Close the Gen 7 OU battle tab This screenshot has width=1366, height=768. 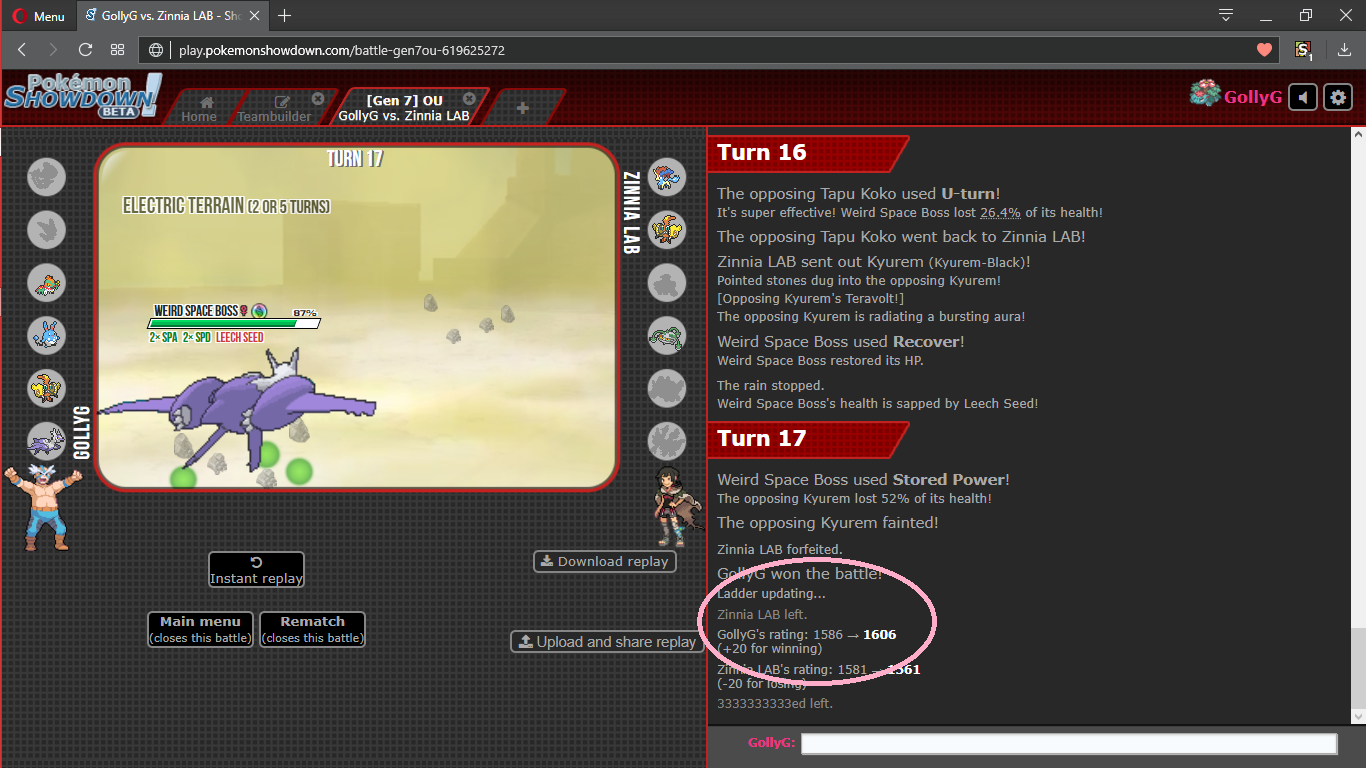[x=469, y=98]
